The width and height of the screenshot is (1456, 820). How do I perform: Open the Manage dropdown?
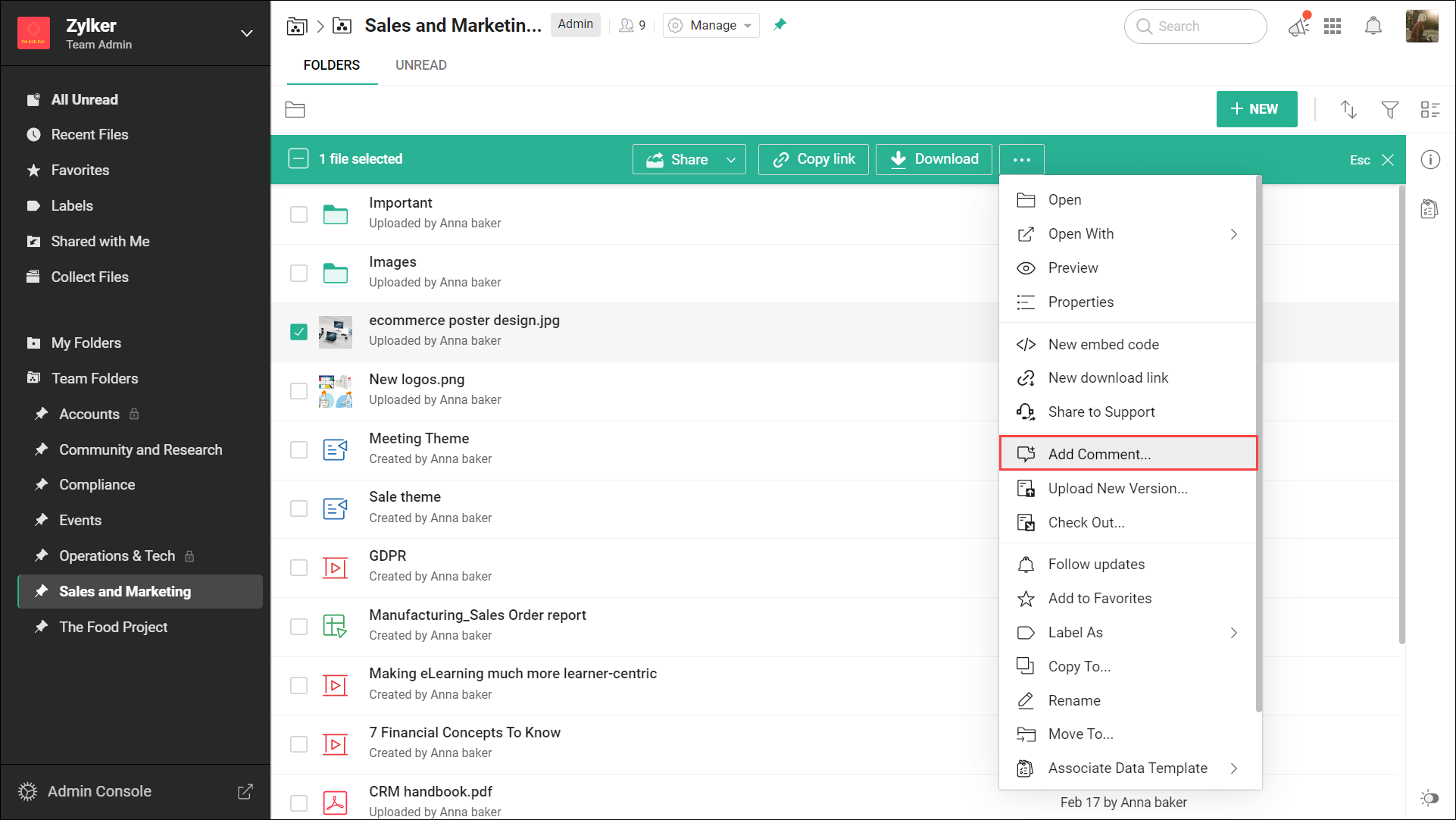711,25
